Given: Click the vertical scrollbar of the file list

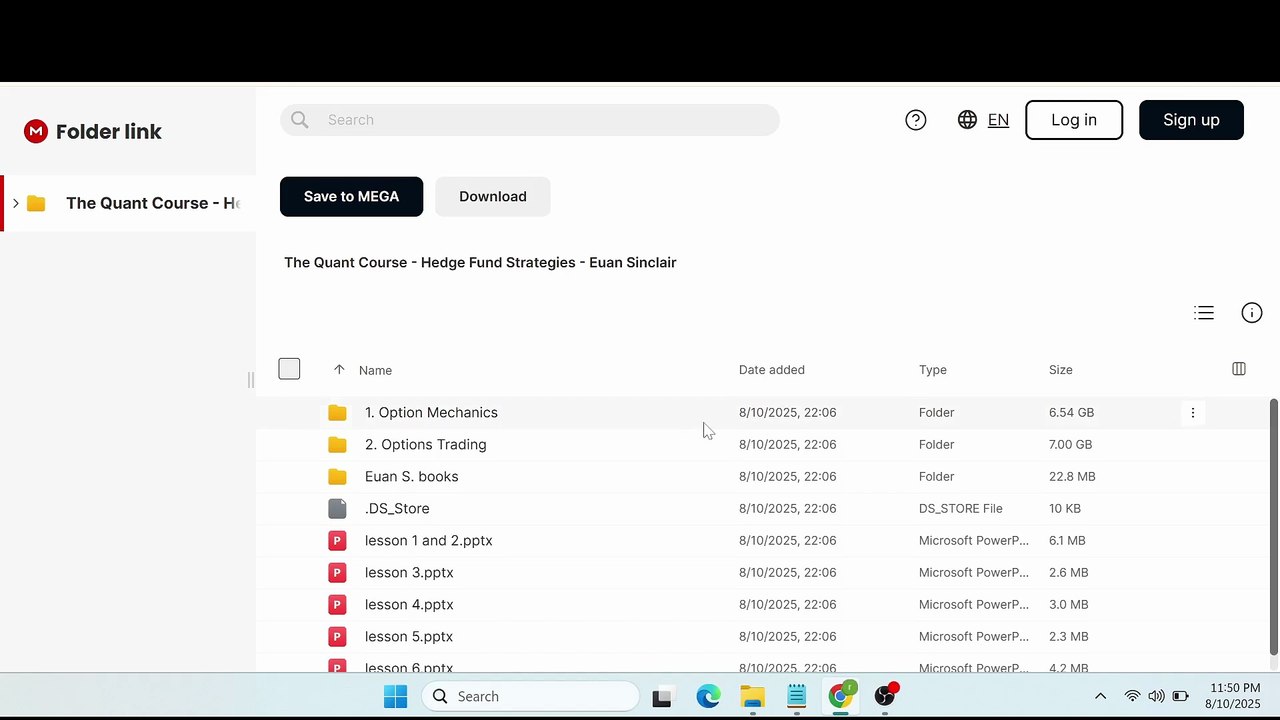Looking at the screenshot, I should (1273, 527).
